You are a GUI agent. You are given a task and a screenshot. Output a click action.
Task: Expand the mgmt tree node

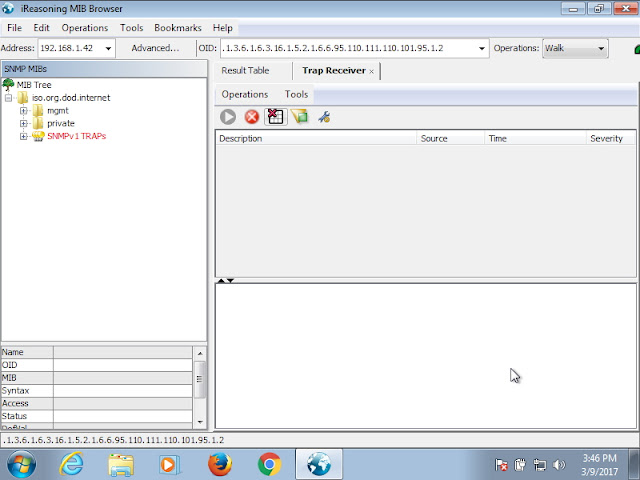click(x=24, y=111)
